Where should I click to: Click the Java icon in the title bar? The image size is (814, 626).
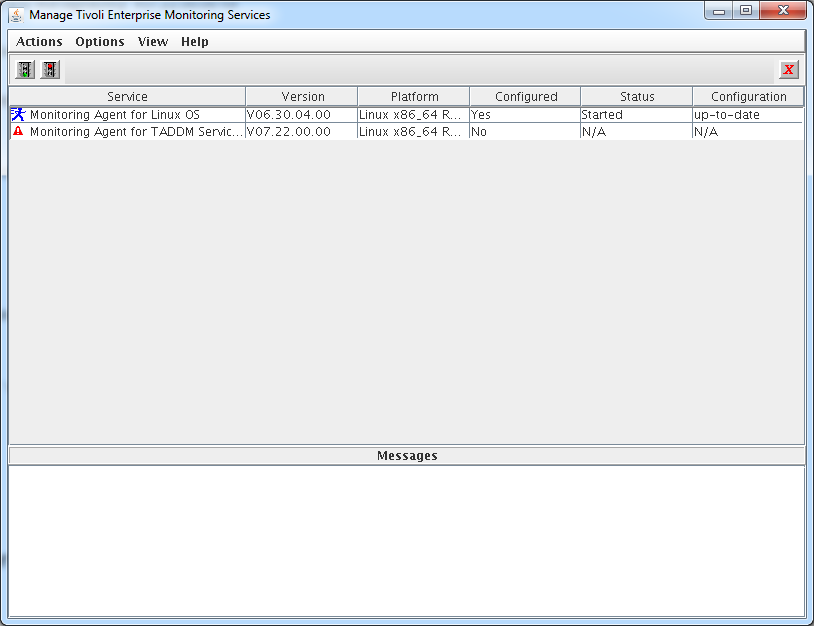(x=16, y=15)
